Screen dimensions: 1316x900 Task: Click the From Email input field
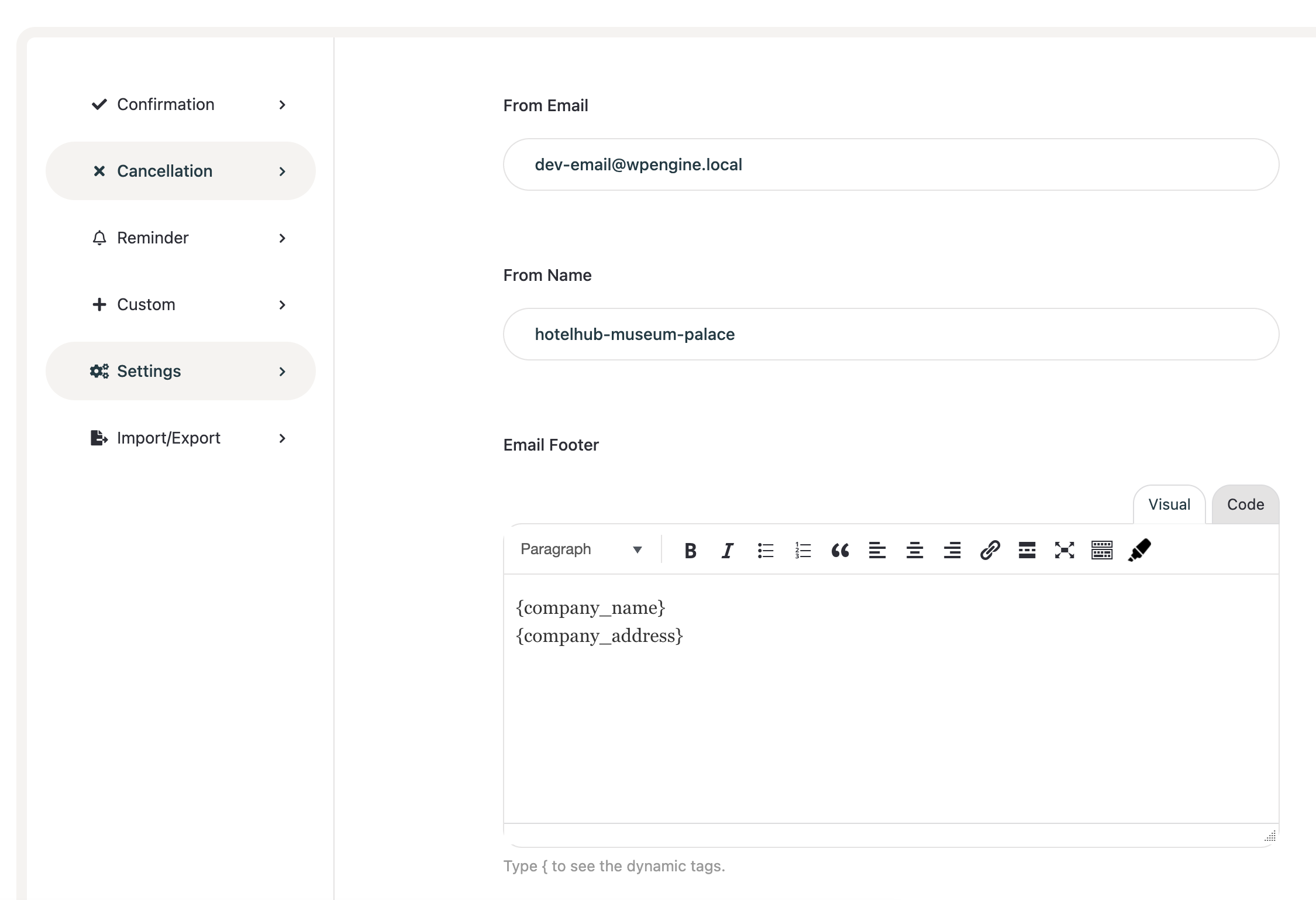pos(891,164)
